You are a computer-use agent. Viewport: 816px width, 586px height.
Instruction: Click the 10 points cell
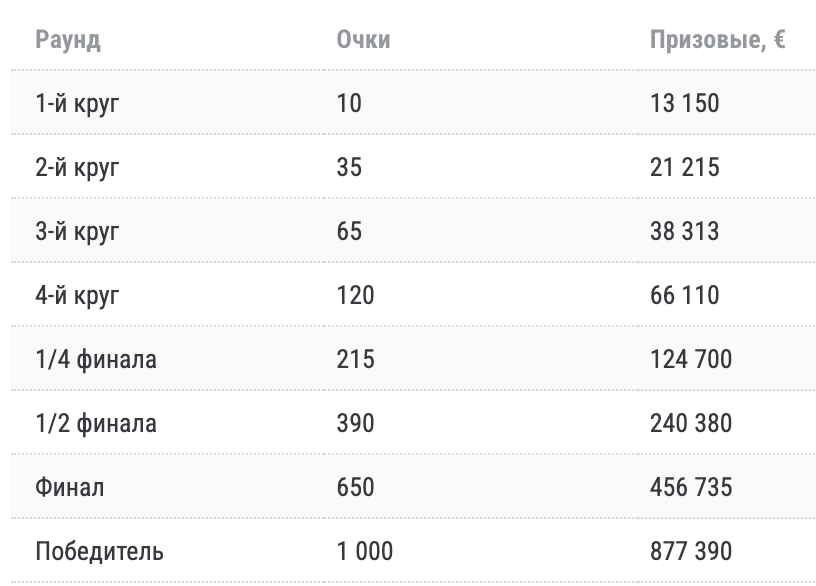pyautogui.click(x=349, y=103)
